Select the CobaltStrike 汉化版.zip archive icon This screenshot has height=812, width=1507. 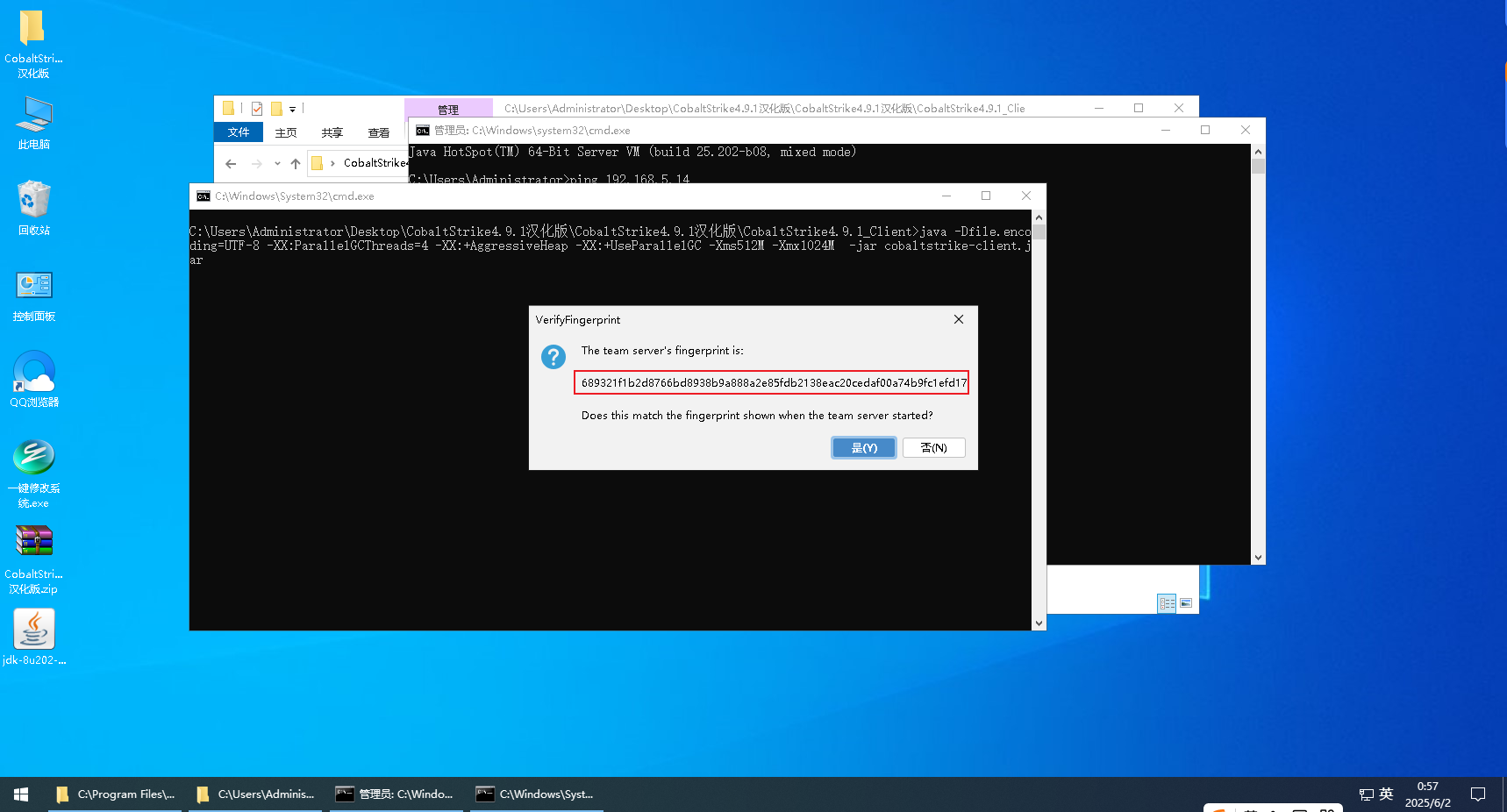pyautogui.click(x=34, y=559)
